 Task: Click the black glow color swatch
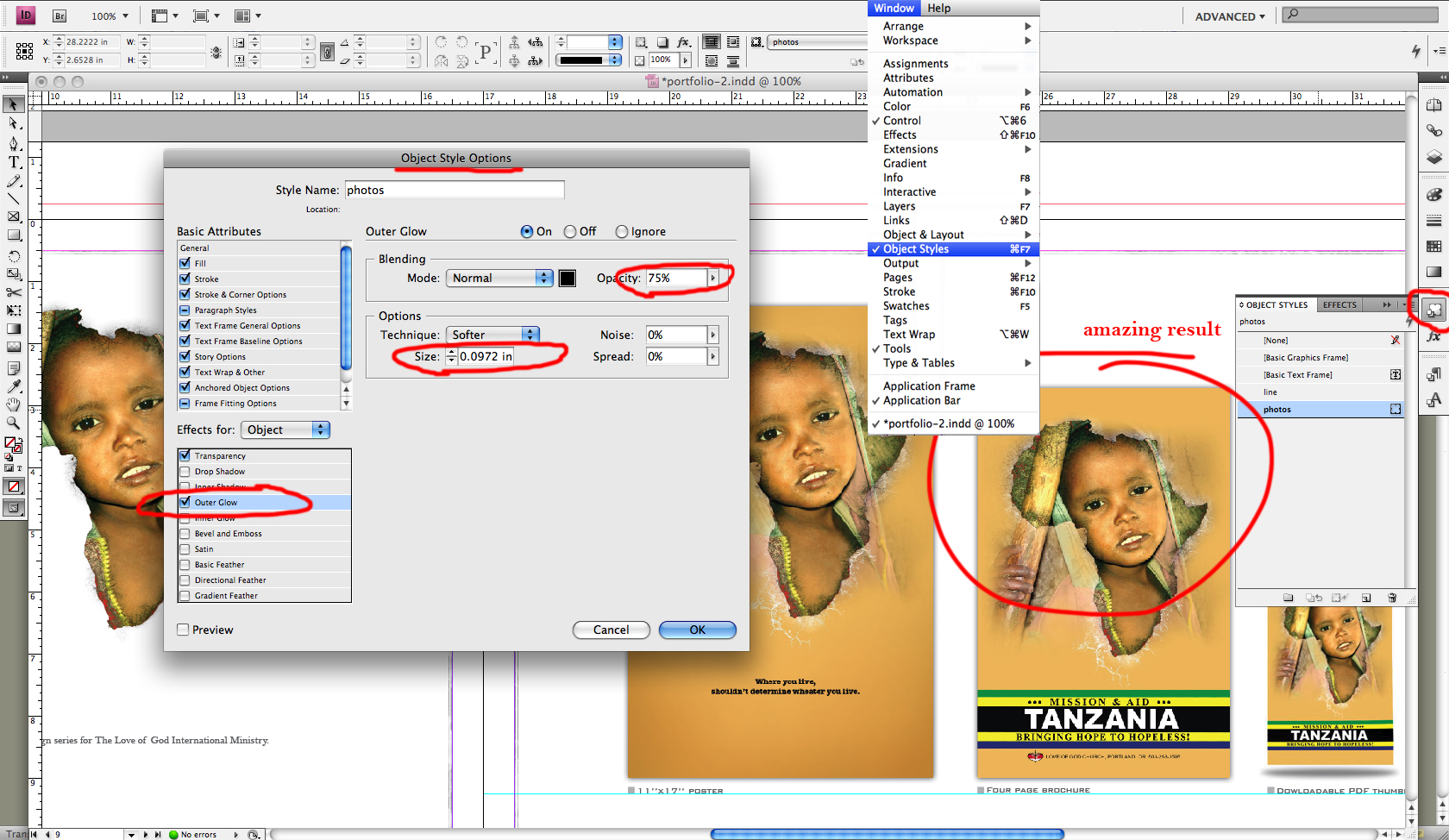click(x=567, y=278)
